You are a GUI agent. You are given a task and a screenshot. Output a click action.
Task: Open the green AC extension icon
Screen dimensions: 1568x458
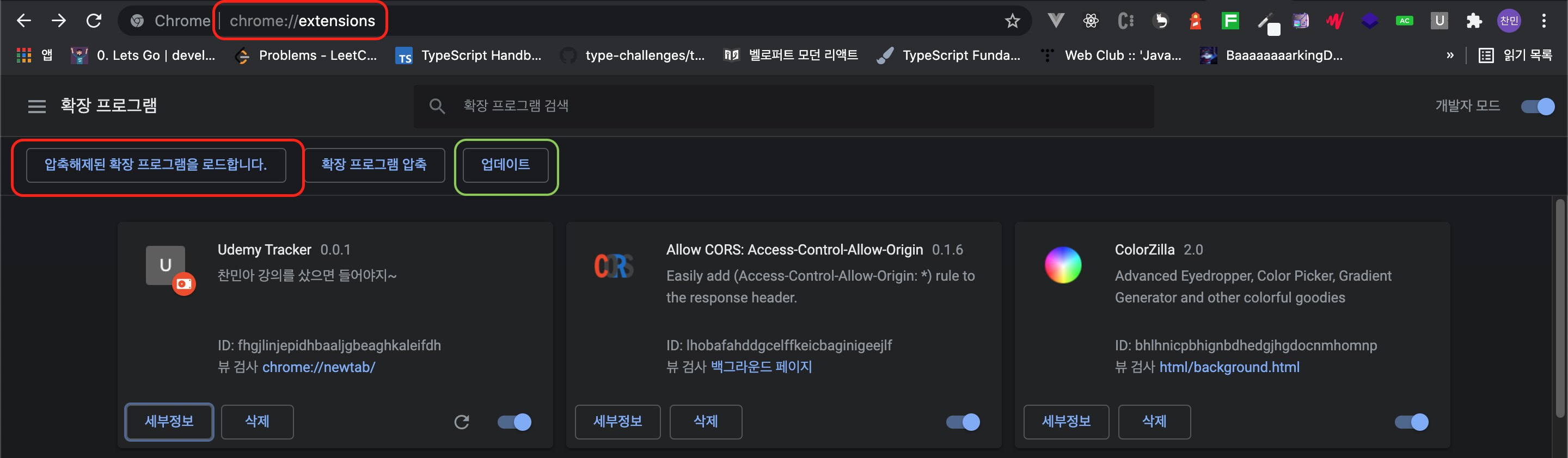pos(1404,21)
